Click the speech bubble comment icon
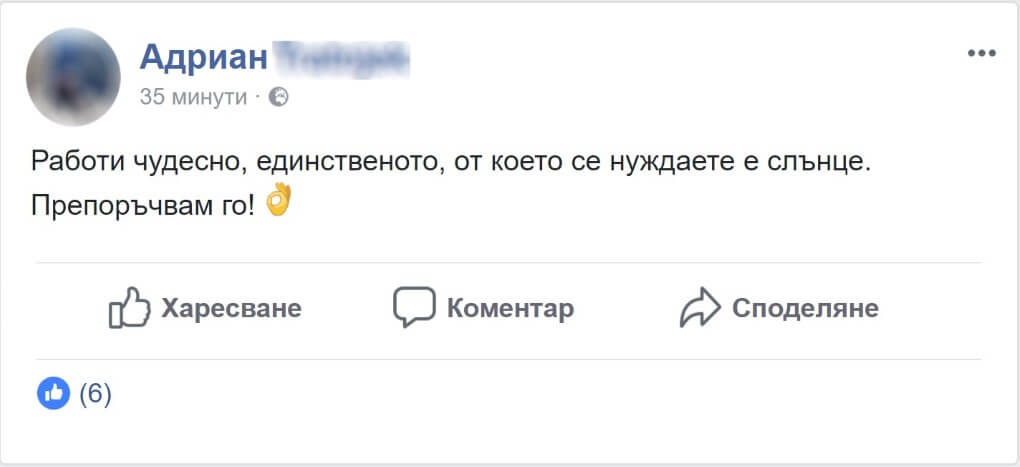This screenshot has height=467, width=1020. pyautogui.click(x=414, y=307)
